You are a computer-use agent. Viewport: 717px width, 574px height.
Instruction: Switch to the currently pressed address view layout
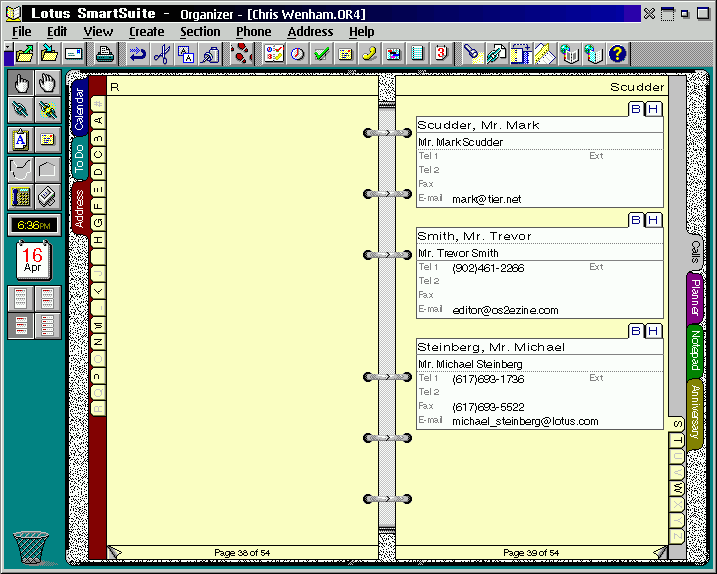[21, 326]
